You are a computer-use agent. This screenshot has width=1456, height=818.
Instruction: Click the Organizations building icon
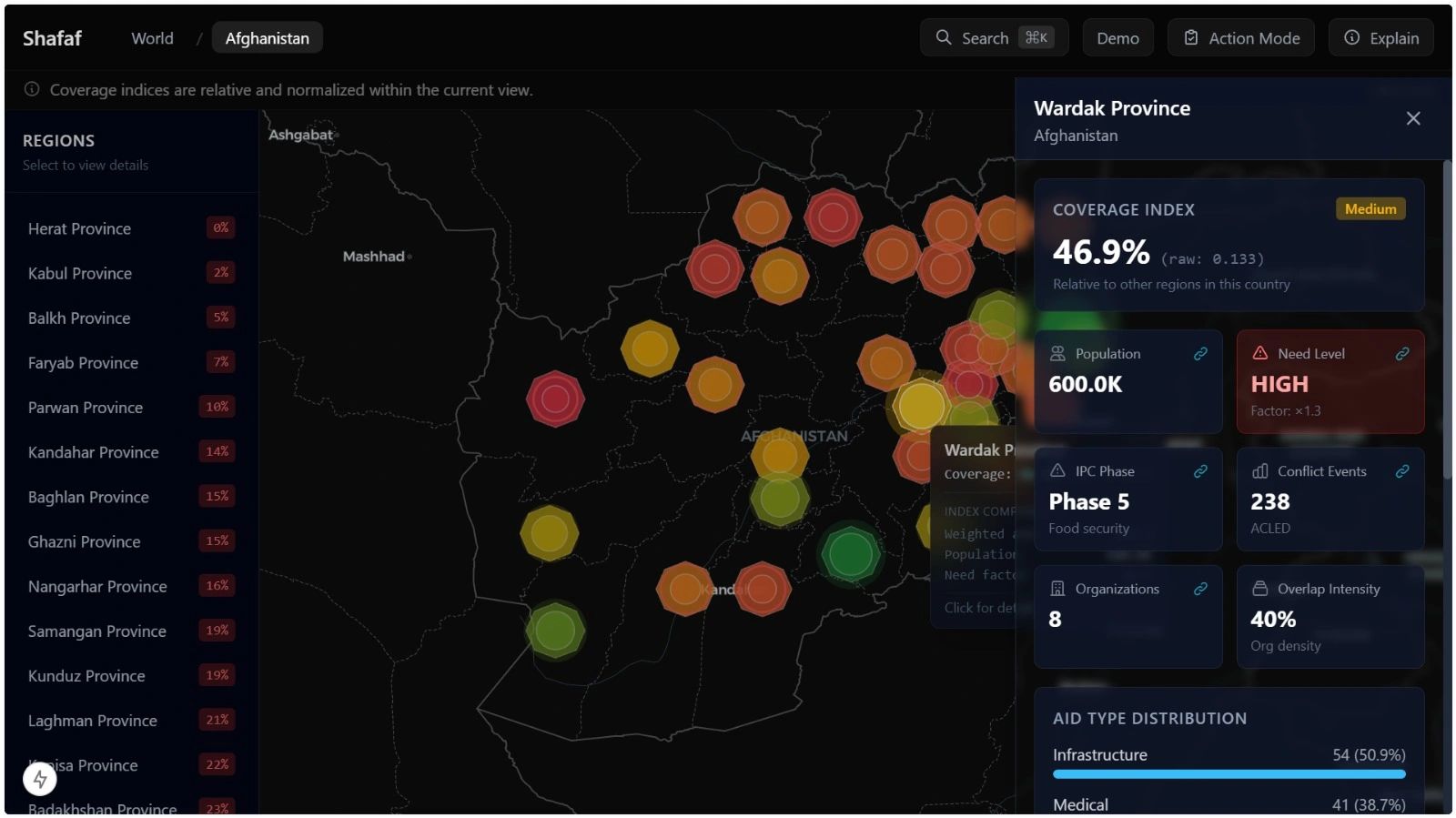1057,589
